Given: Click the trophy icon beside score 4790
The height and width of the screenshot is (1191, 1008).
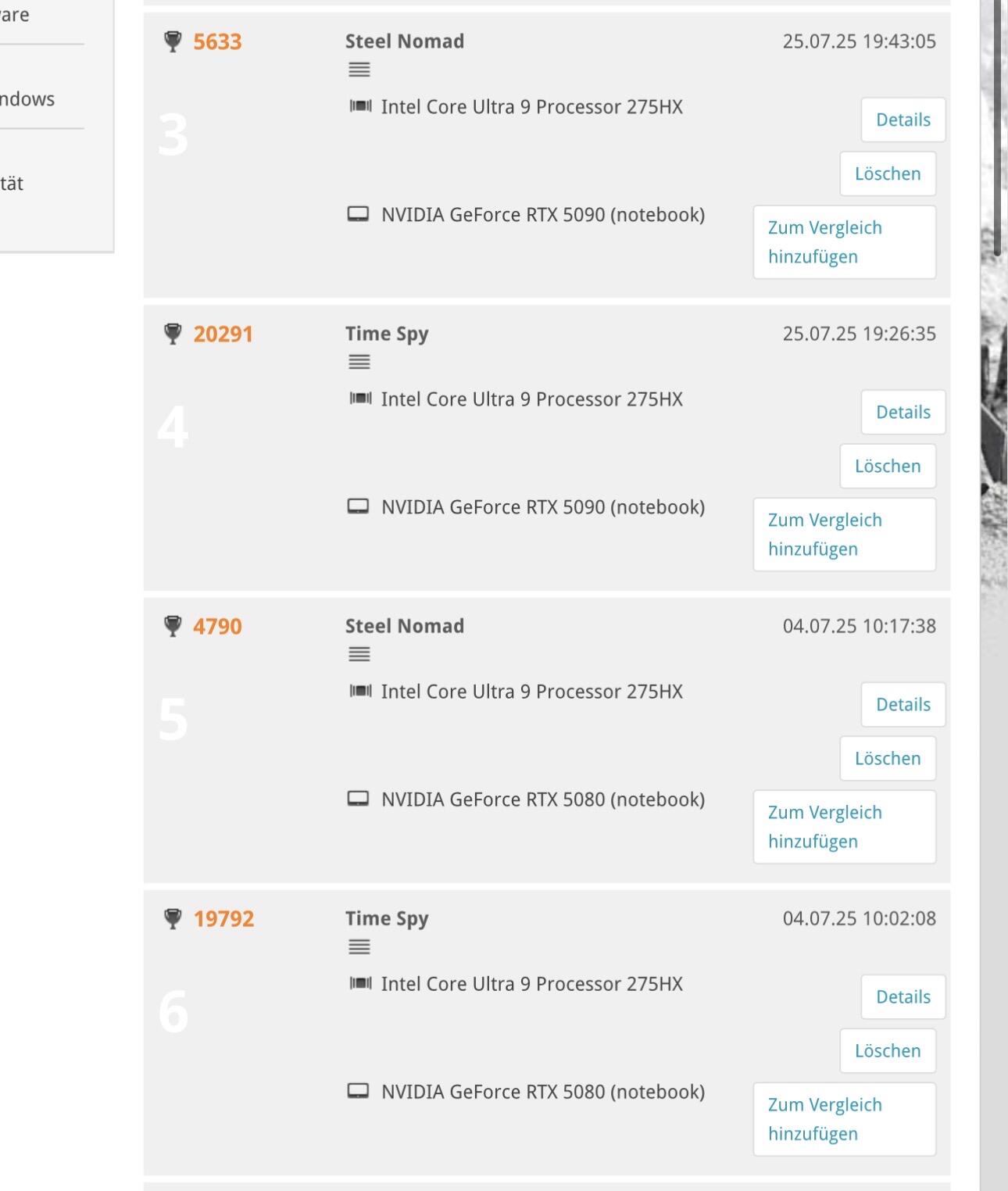Looking at the screenshot, I should point(173,626).
